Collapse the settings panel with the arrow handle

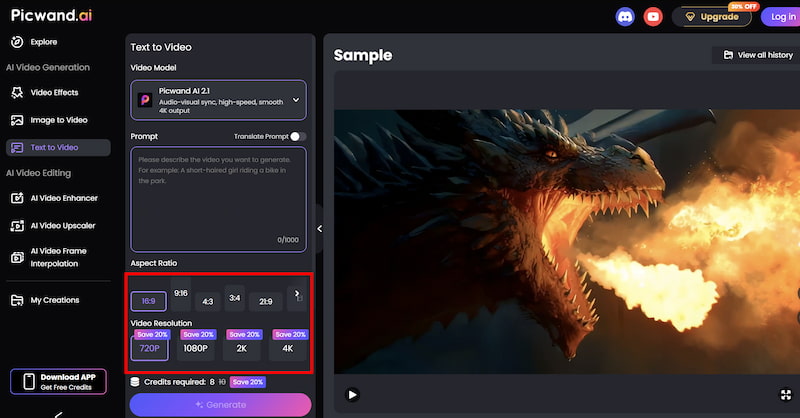click(x=319, y=229)
